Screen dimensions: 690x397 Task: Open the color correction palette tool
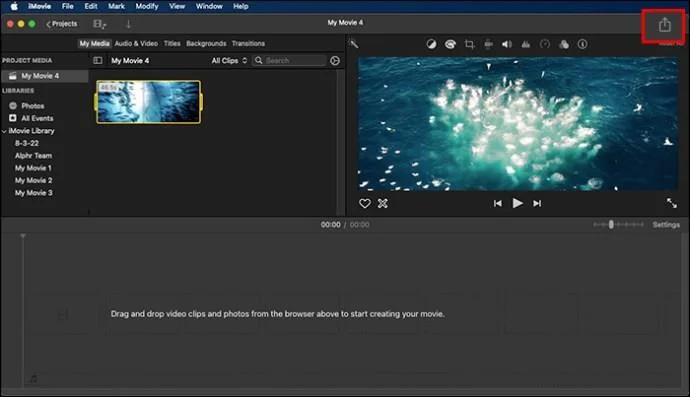point(450,44)
